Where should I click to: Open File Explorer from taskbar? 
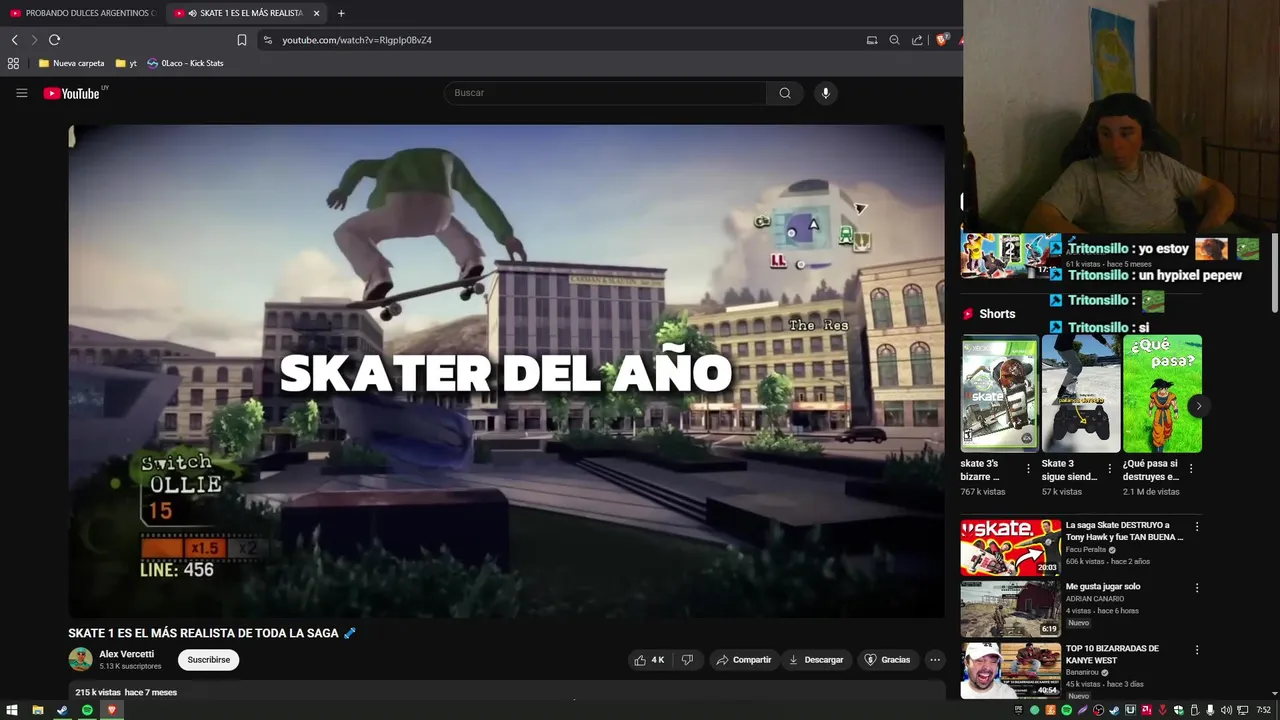coord(37,710)
